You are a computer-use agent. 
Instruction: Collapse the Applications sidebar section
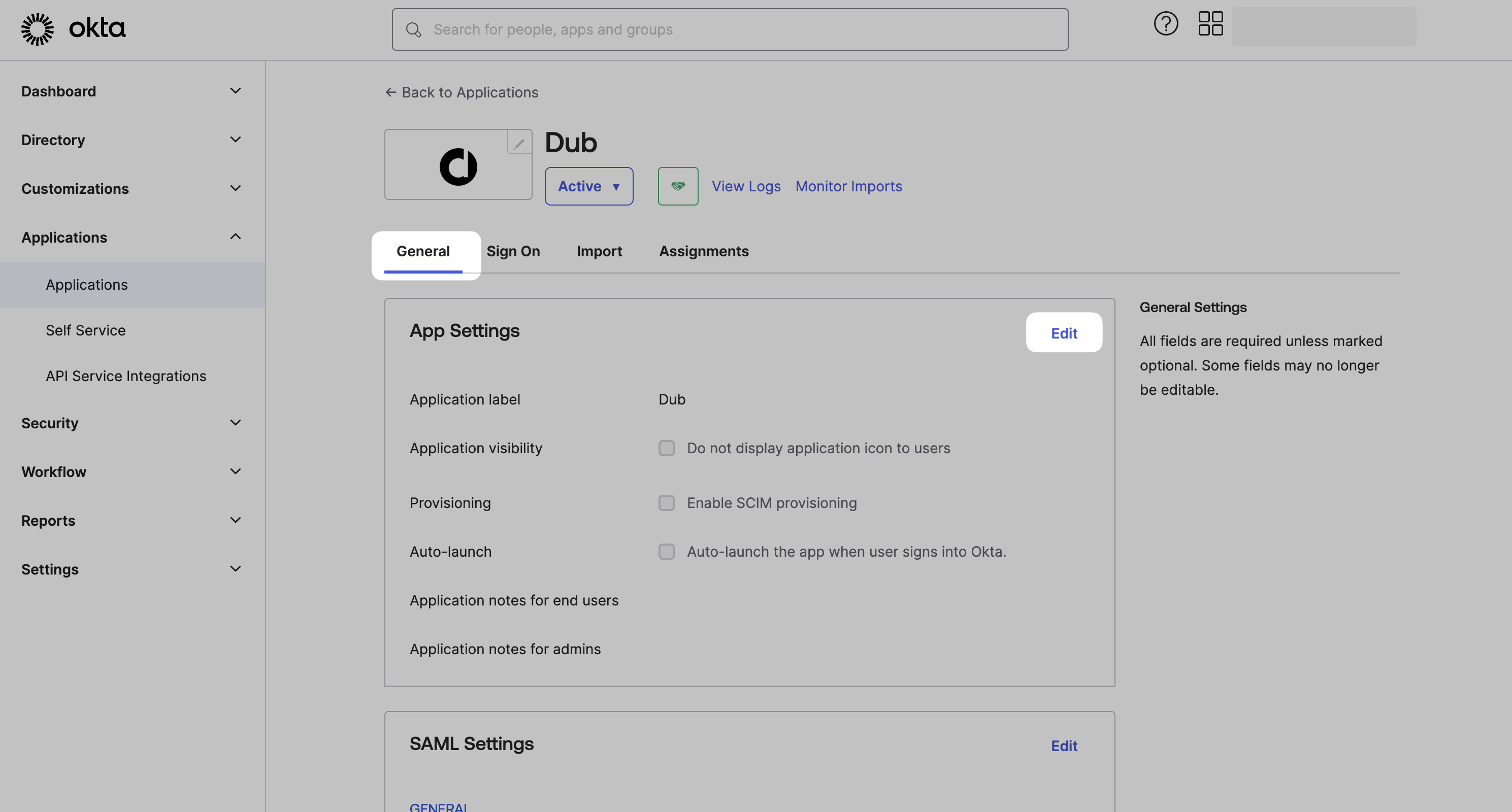(132, 237)
